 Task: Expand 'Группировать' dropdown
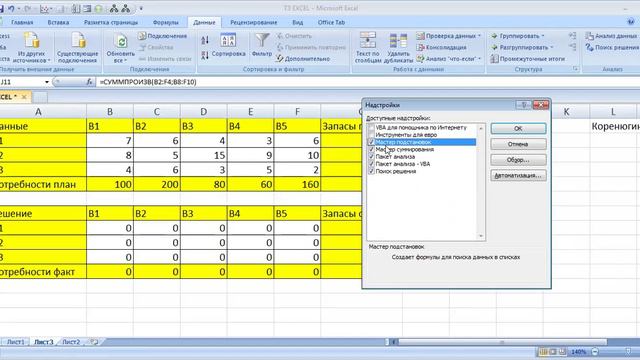(543, 36)
